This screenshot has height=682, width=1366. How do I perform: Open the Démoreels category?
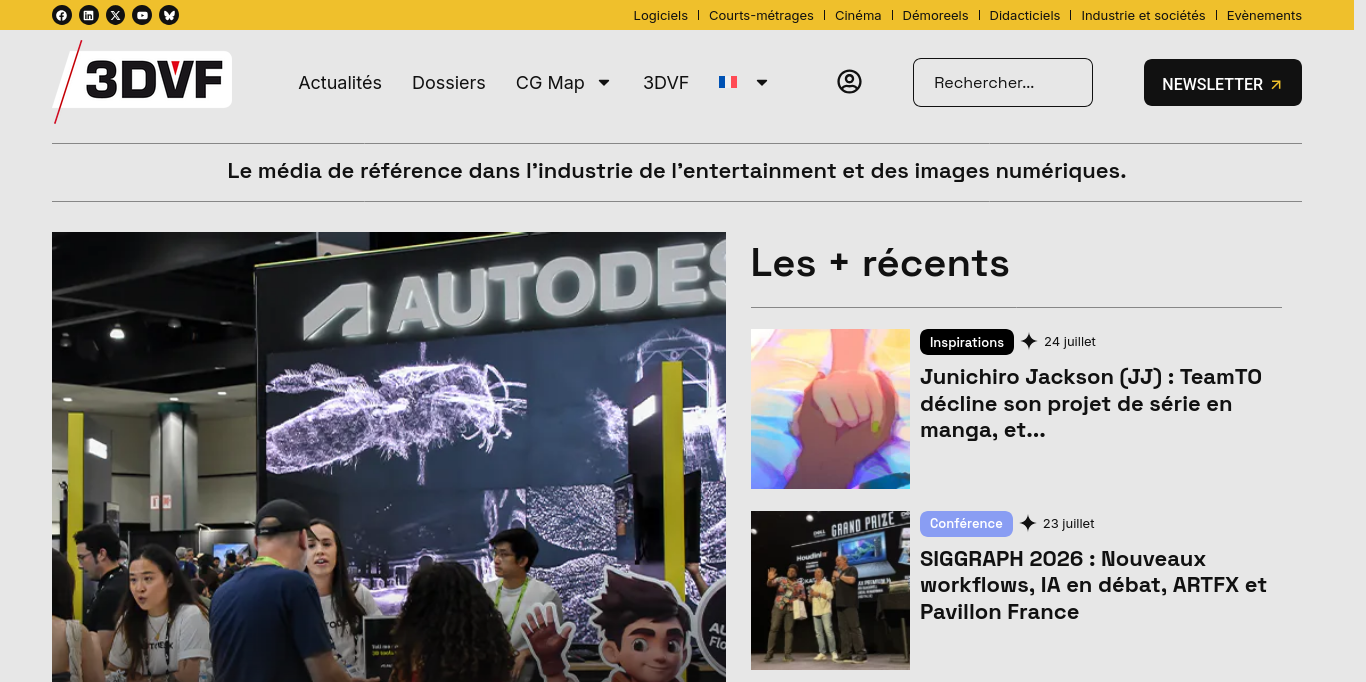click(x=935, y=15)
